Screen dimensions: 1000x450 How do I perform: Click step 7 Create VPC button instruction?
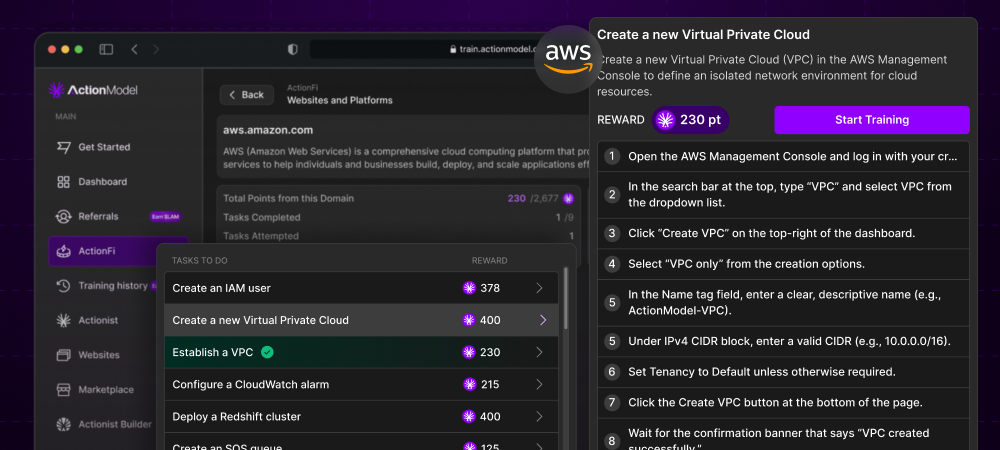pyautogui.click(x=783, y=402)
